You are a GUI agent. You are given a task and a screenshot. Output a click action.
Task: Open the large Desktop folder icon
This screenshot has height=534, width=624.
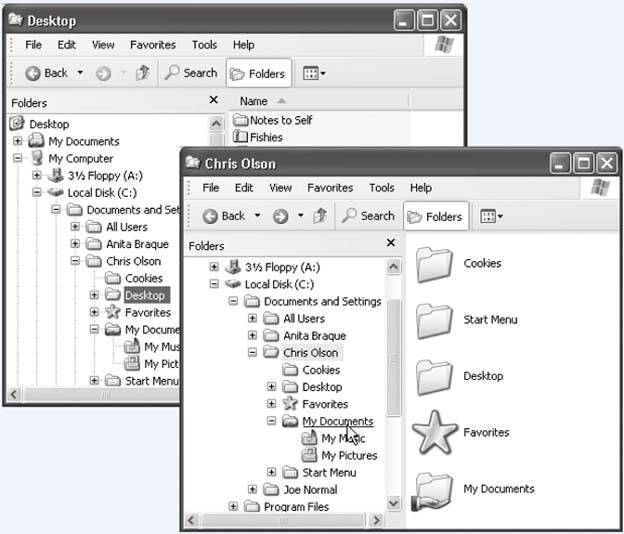(x=434, y=377)
